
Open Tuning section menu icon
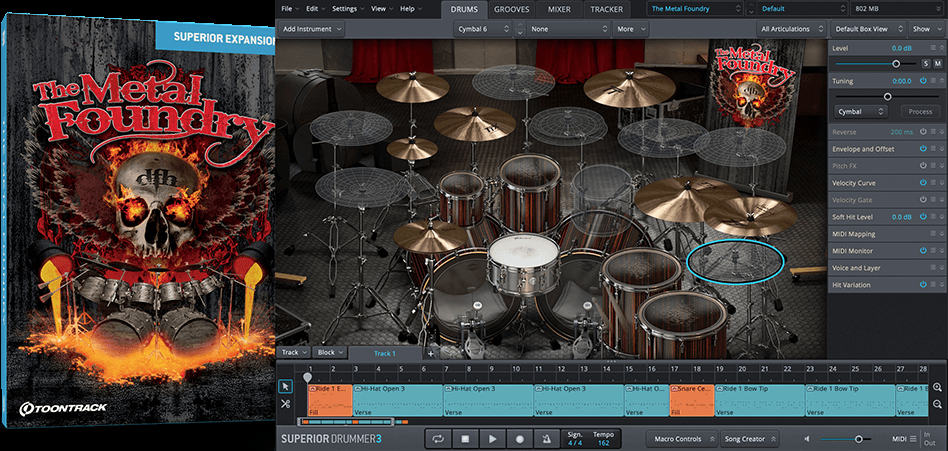(933, 80)
